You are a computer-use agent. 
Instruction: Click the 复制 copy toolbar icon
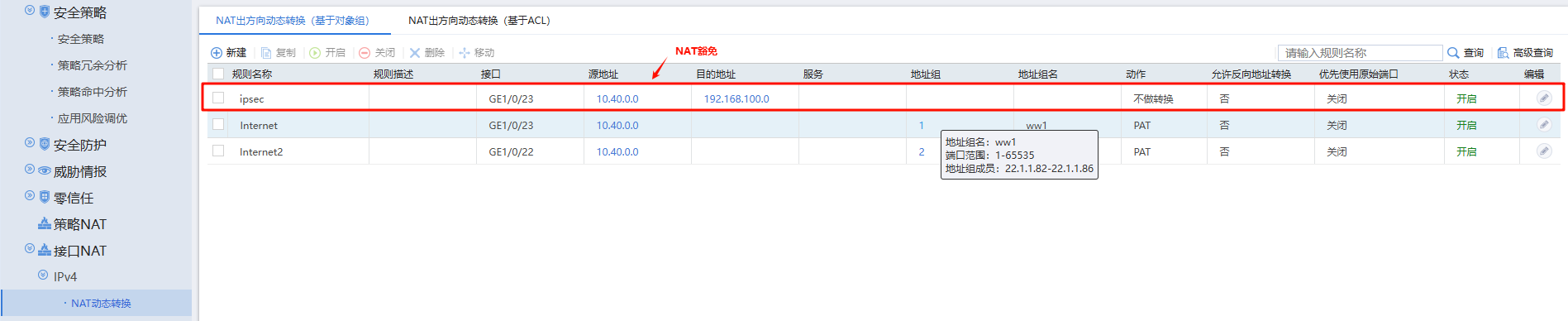[266, 53]
